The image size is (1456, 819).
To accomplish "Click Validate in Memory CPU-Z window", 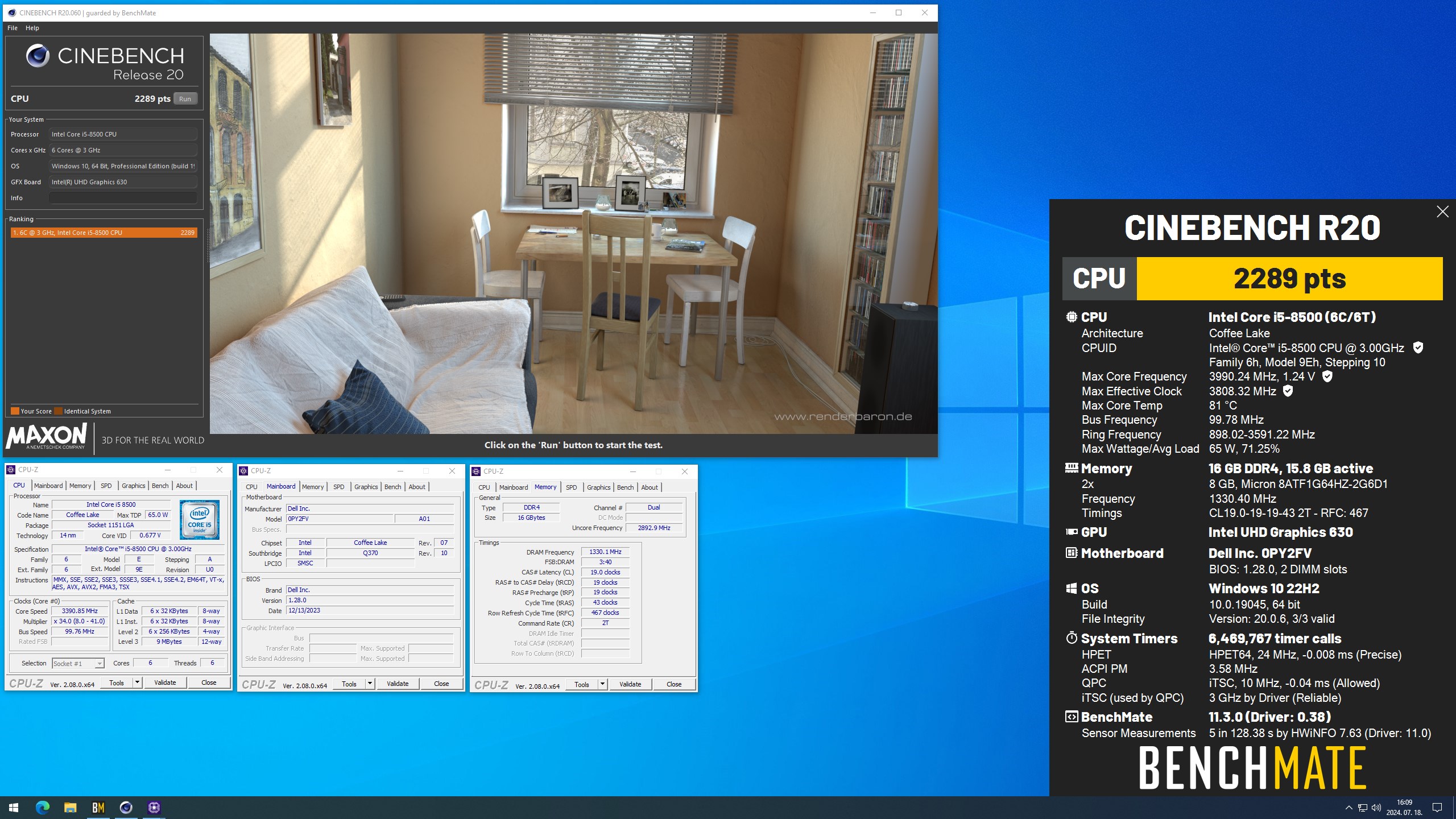I will tap(630, 685).
